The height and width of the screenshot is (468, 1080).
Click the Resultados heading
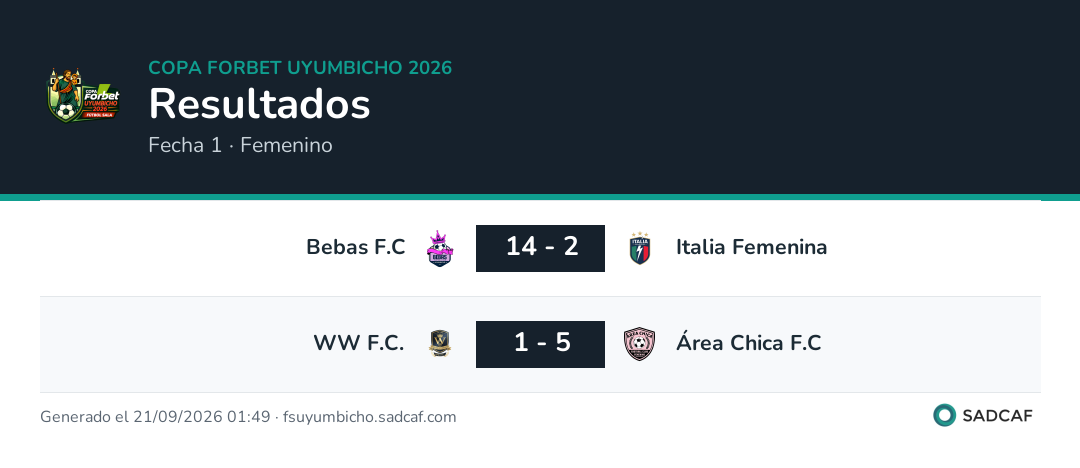coord(260,104)
